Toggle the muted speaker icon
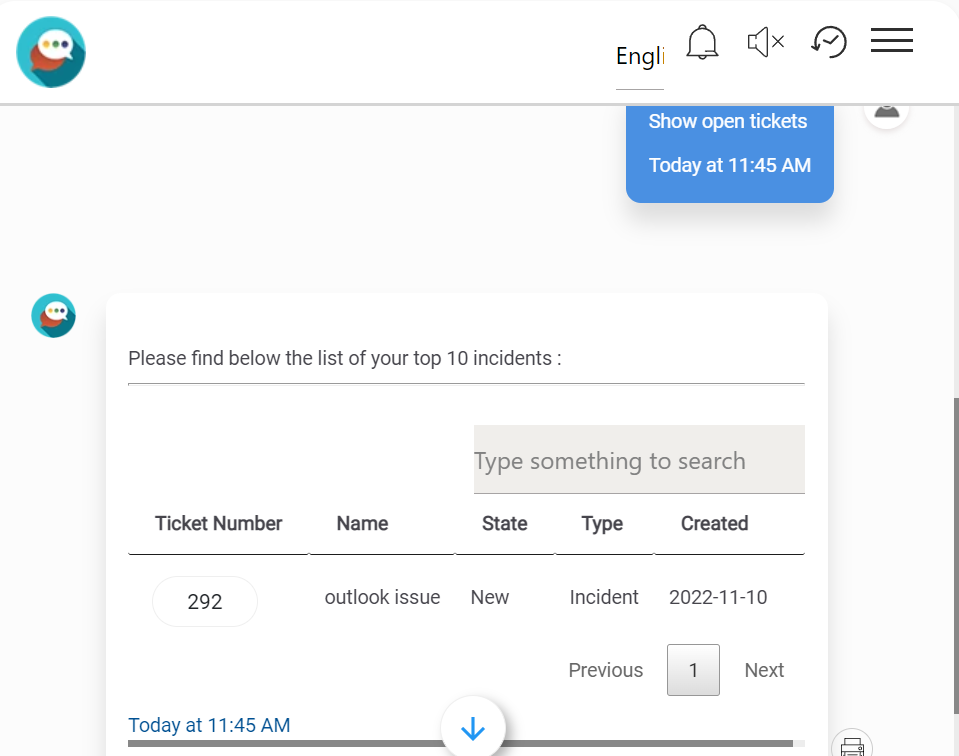Image resolution: width=959 pixels, height=756 pixels. coord(765,42)
